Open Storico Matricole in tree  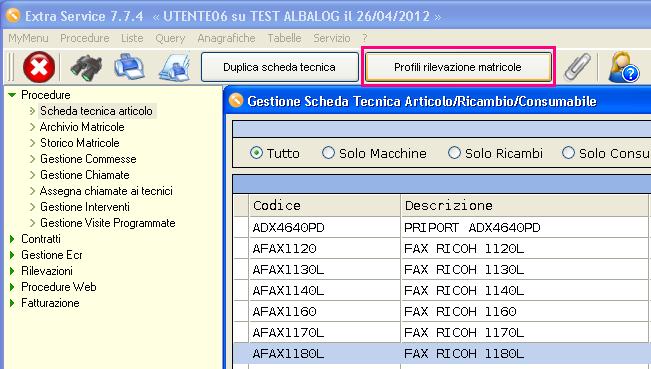80,143
